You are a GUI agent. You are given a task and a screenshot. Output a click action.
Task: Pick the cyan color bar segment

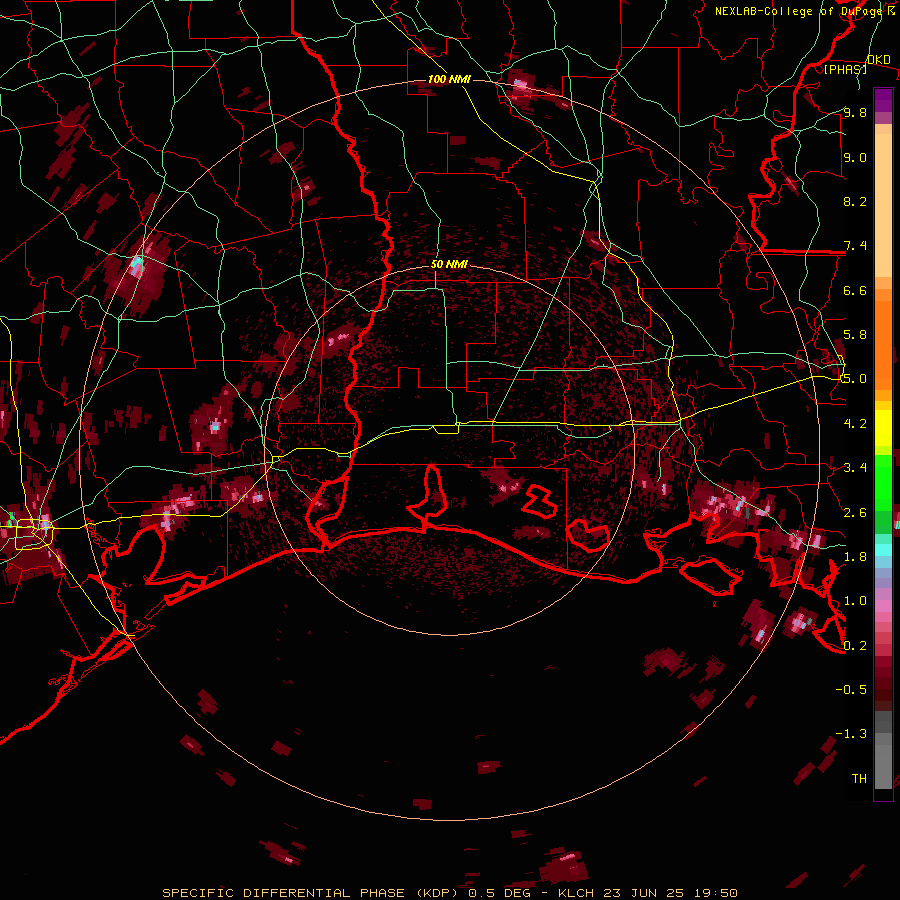(883, 550)
